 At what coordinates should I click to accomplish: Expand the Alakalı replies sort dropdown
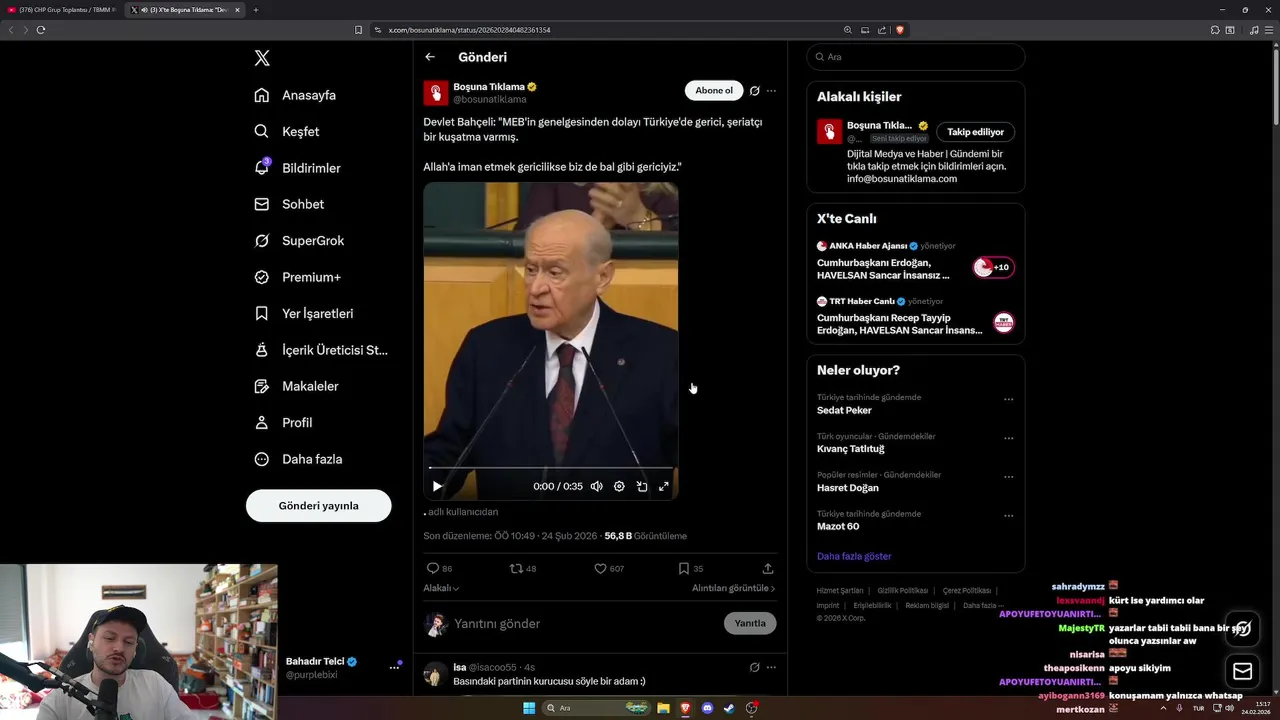pyautogui.click(x=441, y=588)
